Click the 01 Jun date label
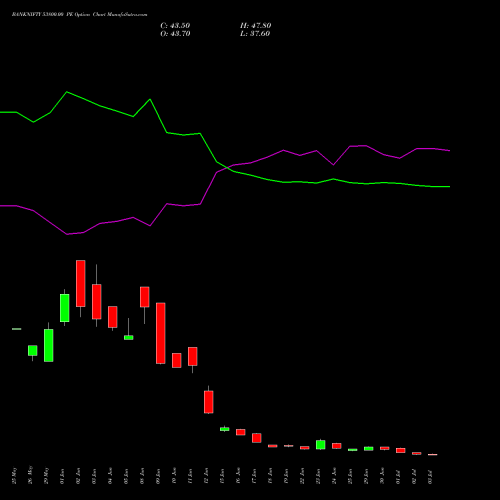500x500 pixels. coord(62,476)
